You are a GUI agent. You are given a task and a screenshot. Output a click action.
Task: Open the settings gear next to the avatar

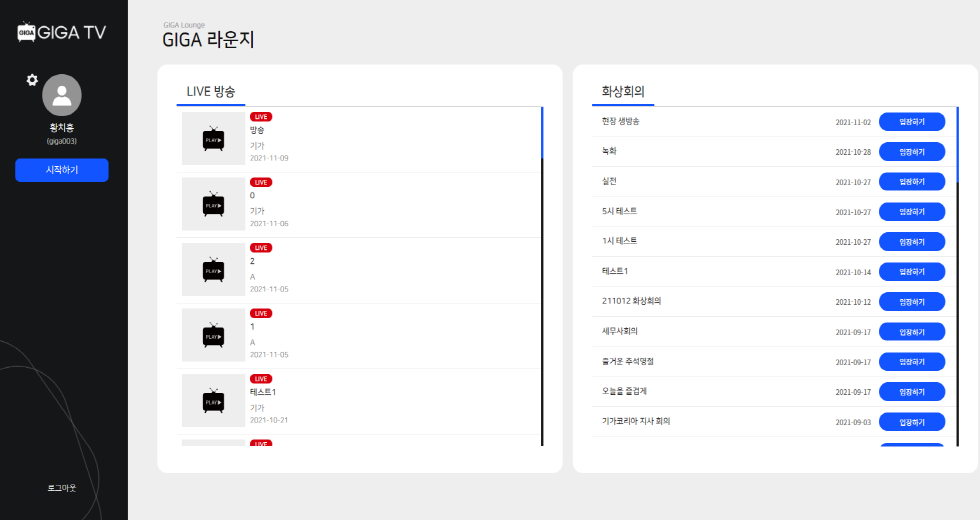click(32, 80)
